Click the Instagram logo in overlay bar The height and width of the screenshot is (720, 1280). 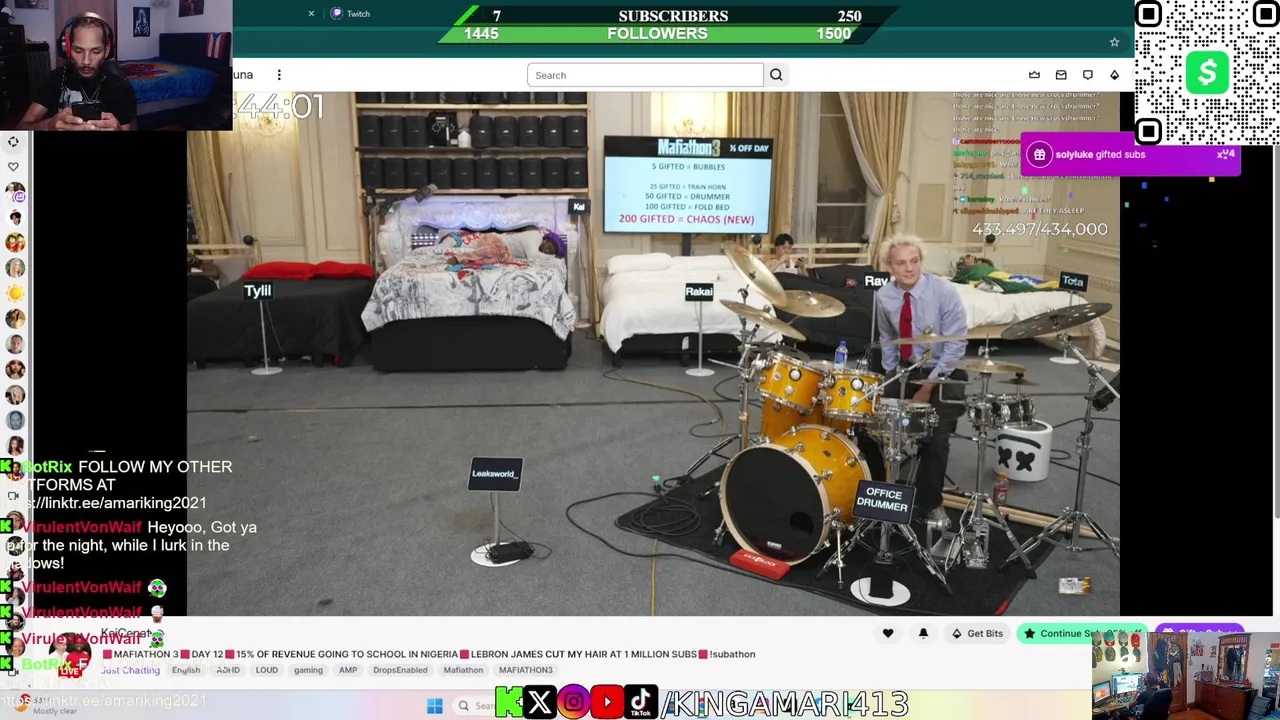pyautogui.click(x=573, y=703)
